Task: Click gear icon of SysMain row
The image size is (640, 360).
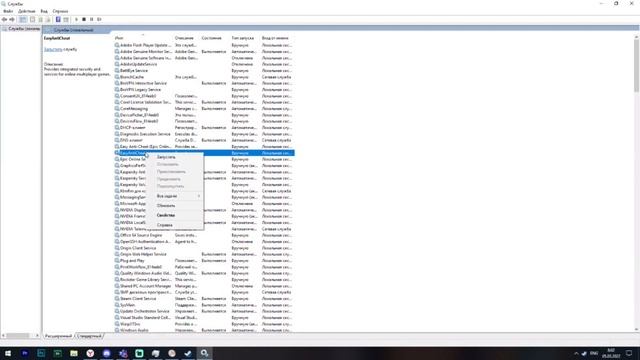Action: [x=117, y=305]
